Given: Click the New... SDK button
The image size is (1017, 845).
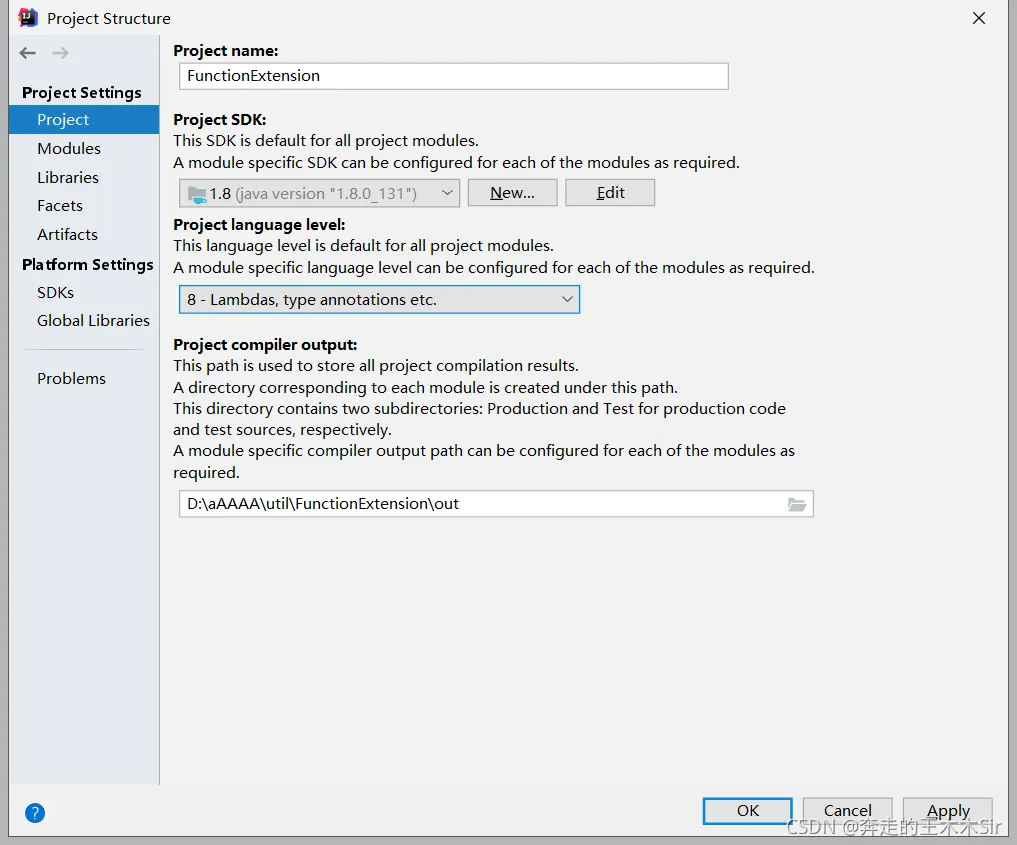Looking at the screenshot, I should click(512, 193).
